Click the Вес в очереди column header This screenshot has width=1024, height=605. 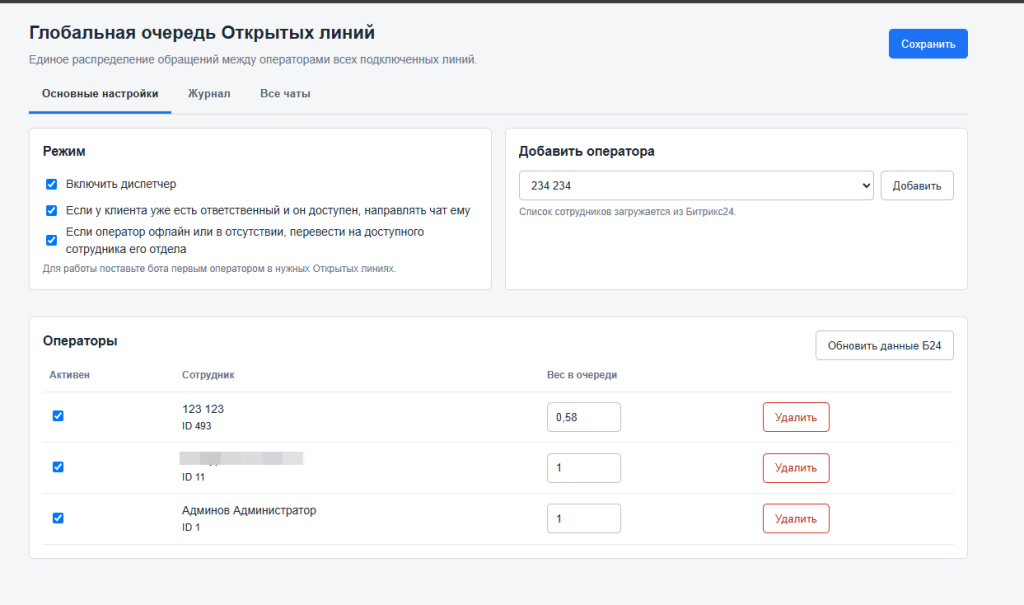click(x=582, y=375)
